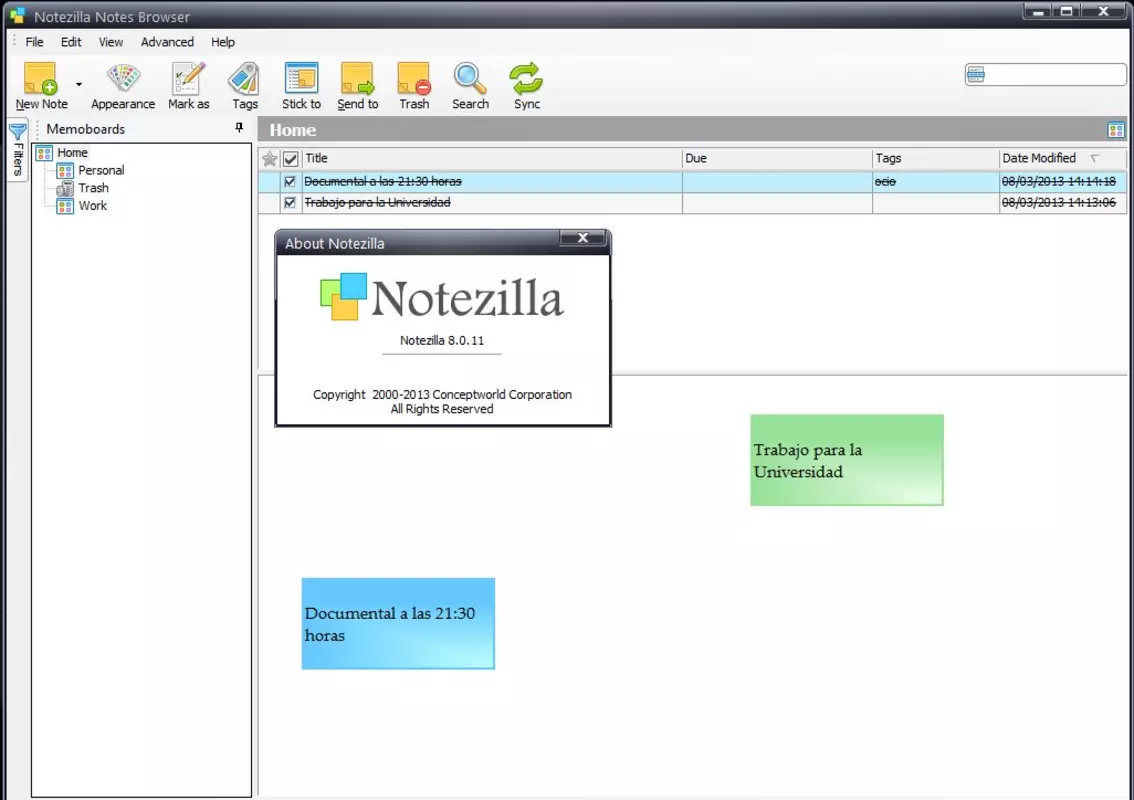Click the Notezilla title bar app icon
This screenshot has height=800, width=1134.
[x=17, y=15]
